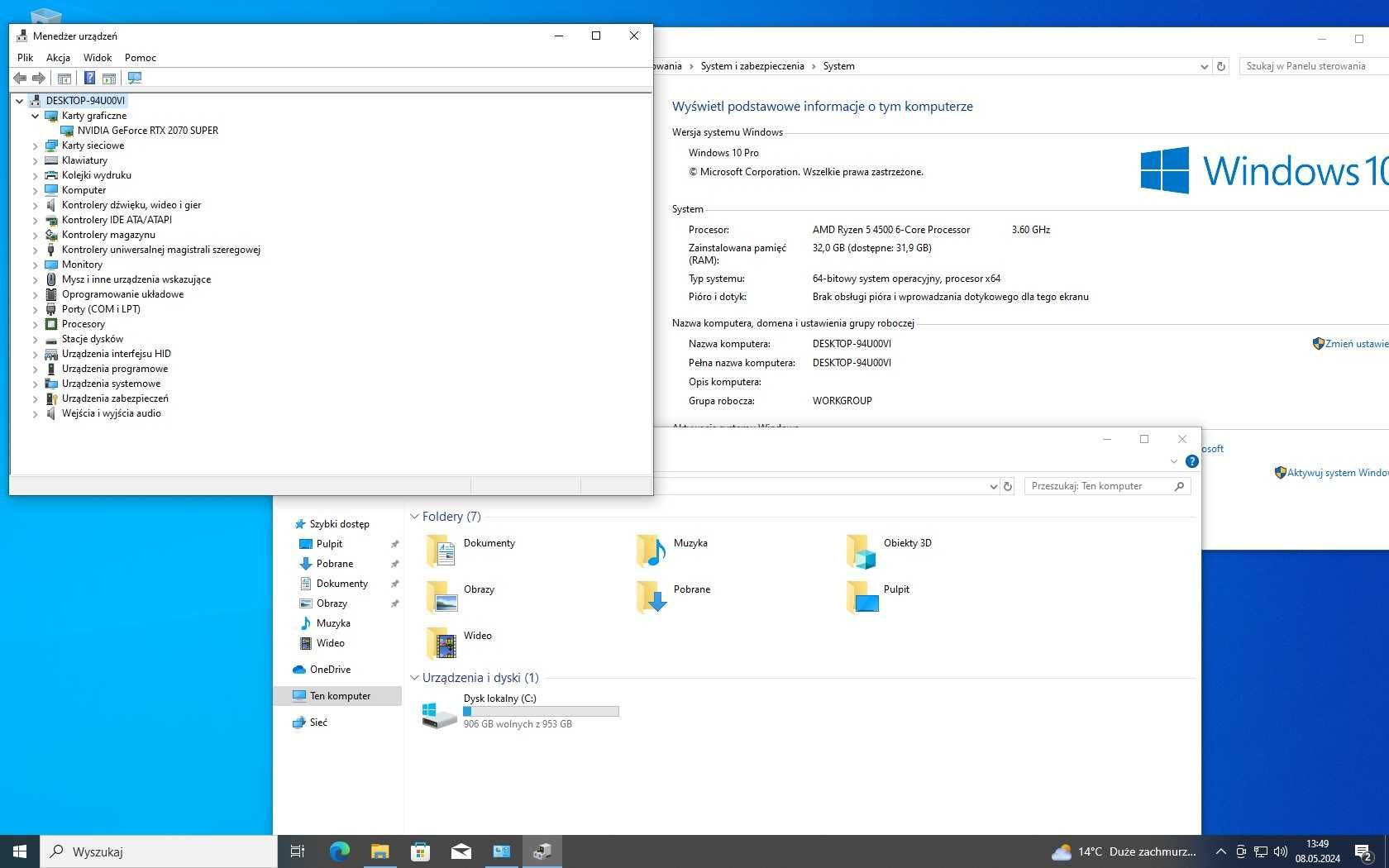This screenshot has width=1389, height=868.
Task: Click the Wyszukaj taskbar search box
Action: click(x=159, y=851)
